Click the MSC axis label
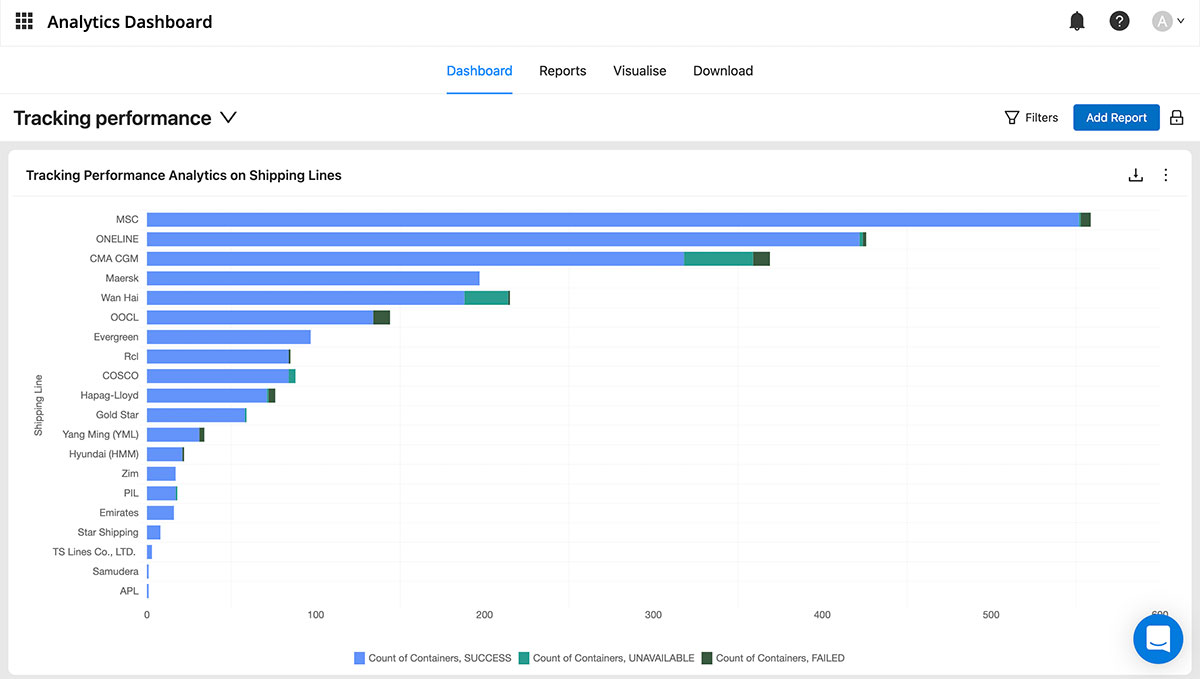Screen dimensions: 1200x679 coord(127,219)
